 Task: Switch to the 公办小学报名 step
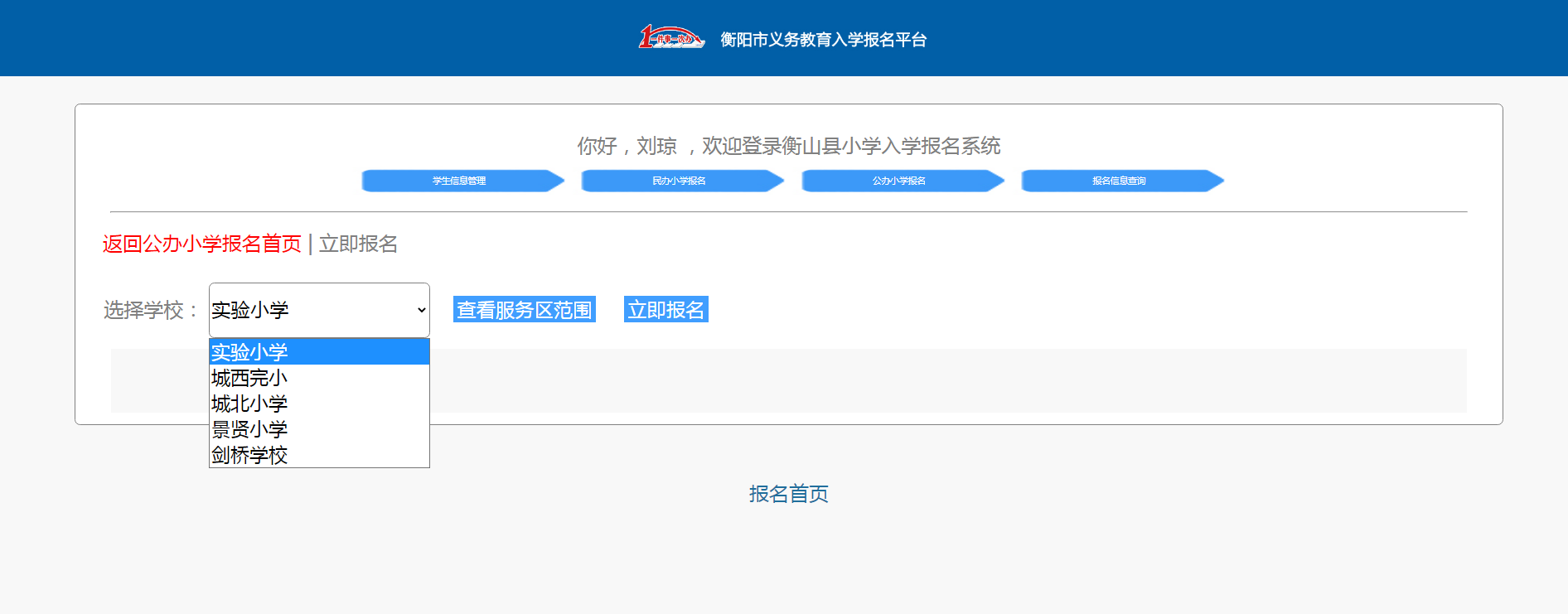click(x=899, y=181)
